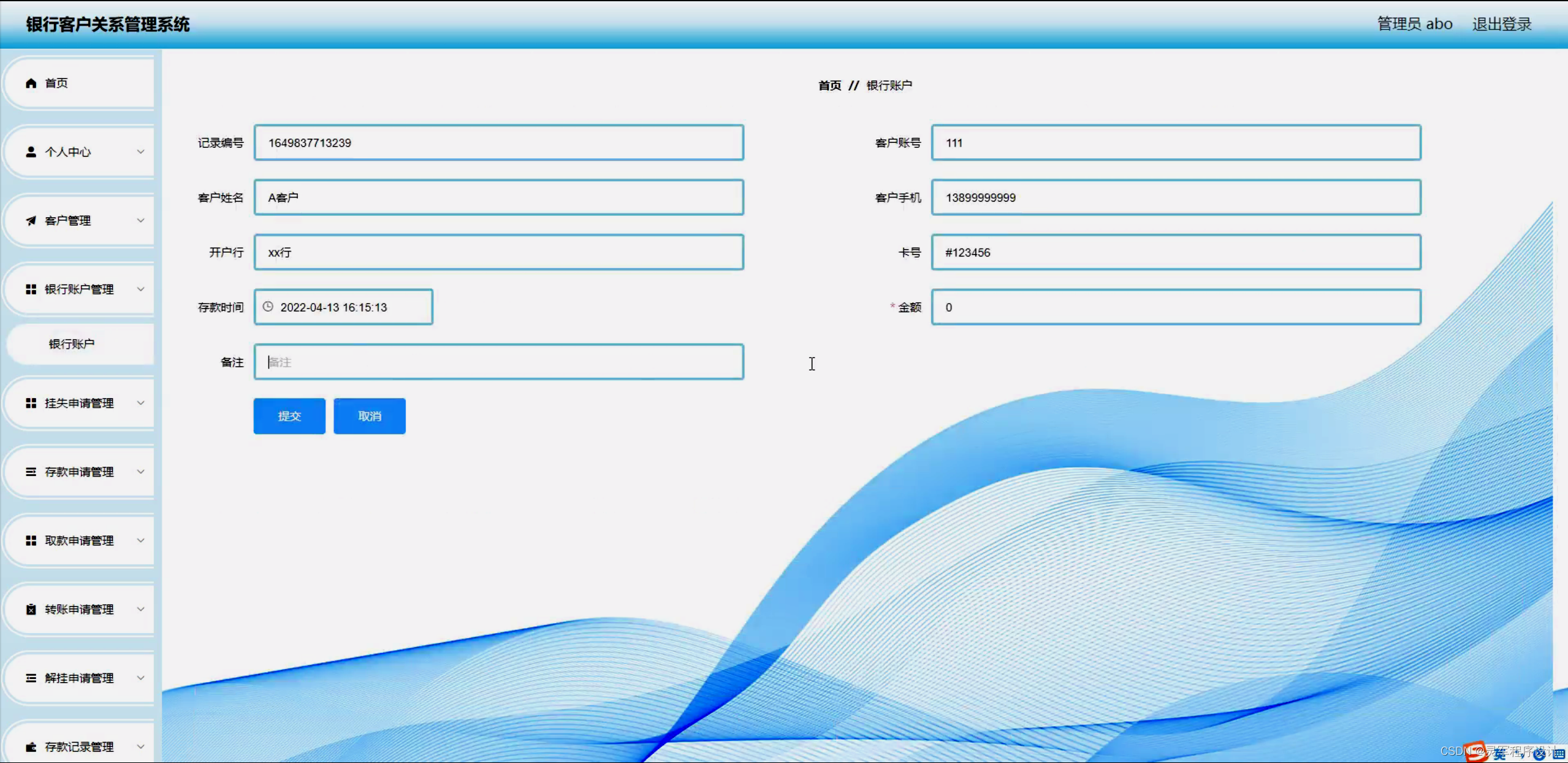Viewport: 1568px width, 763px height.
Task: Click the list icon for 存款申请管理
Action: point(31,472)
